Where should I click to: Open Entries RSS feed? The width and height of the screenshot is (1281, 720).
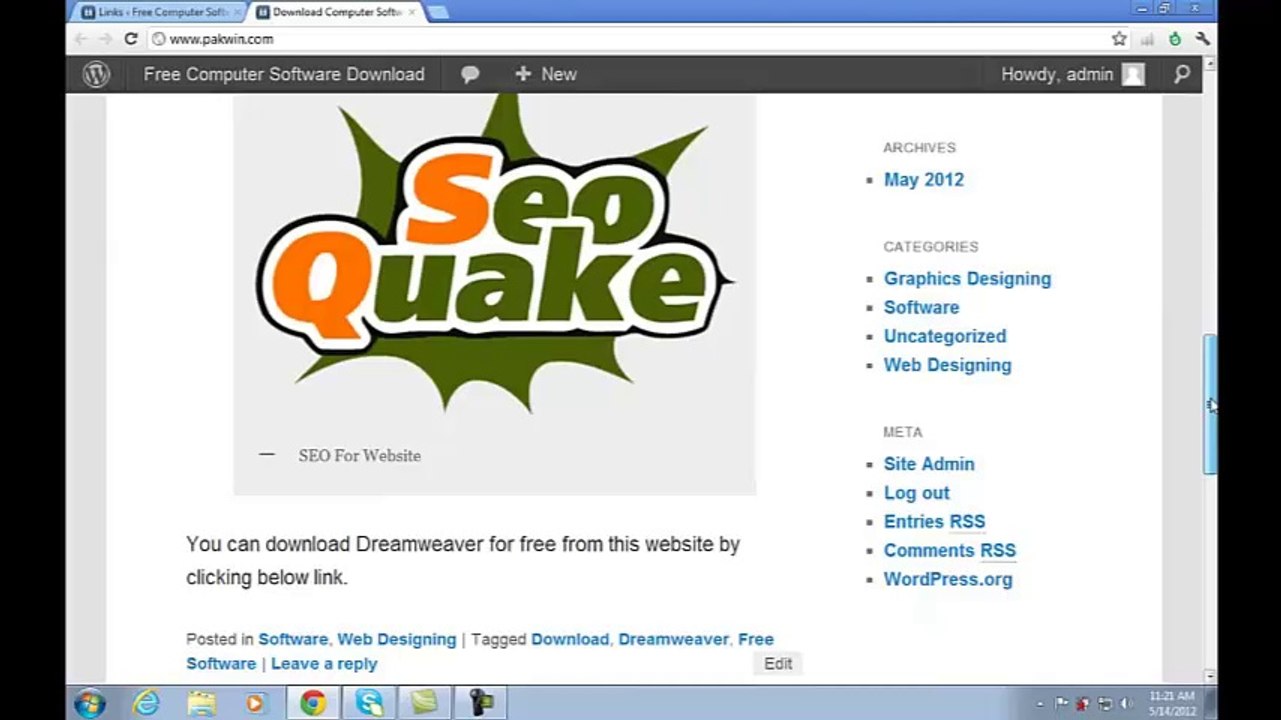click(x=934, y=522)
